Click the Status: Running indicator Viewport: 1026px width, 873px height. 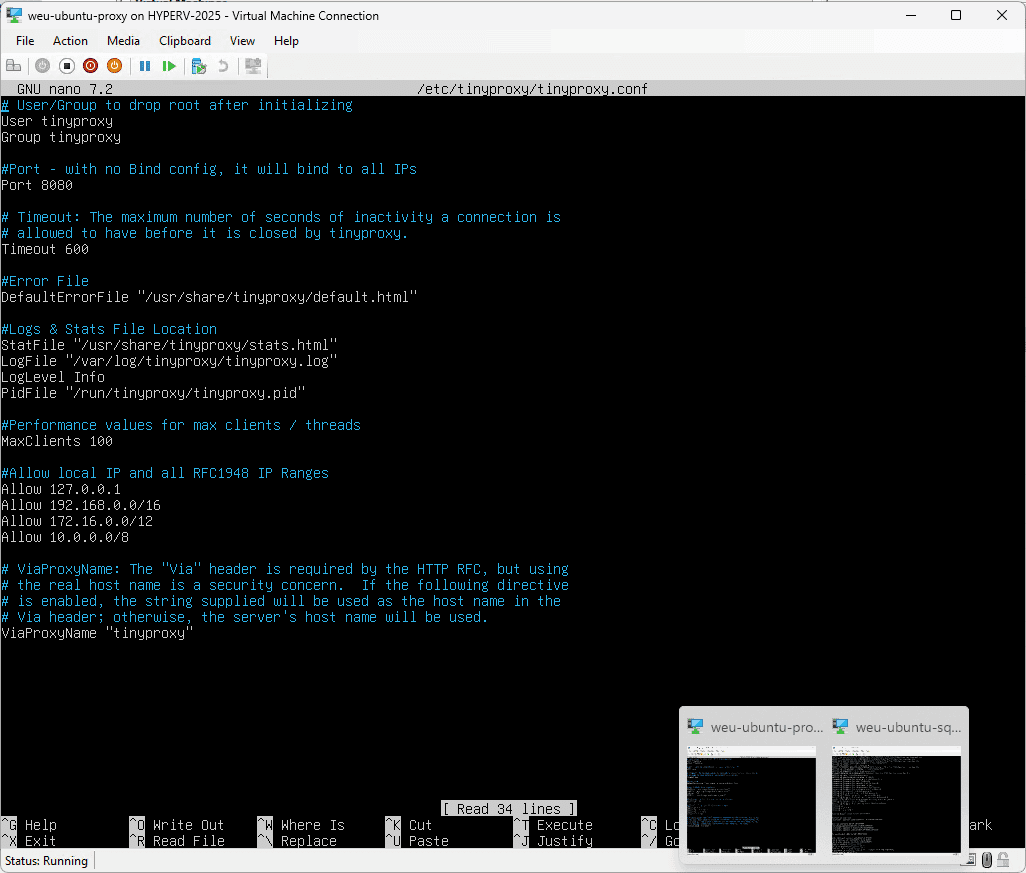pyautogui.click(x=46, y=861)
